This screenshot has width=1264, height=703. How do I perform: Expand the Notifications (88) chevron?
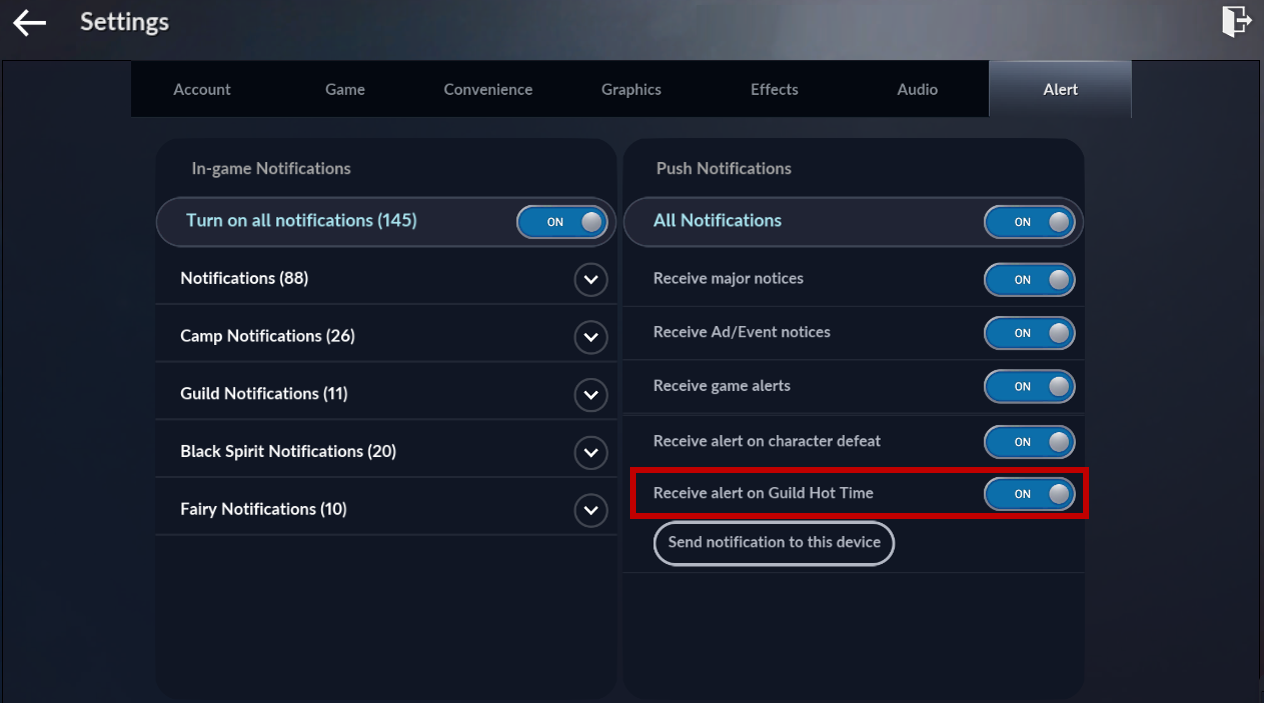[x=590, y=279]
